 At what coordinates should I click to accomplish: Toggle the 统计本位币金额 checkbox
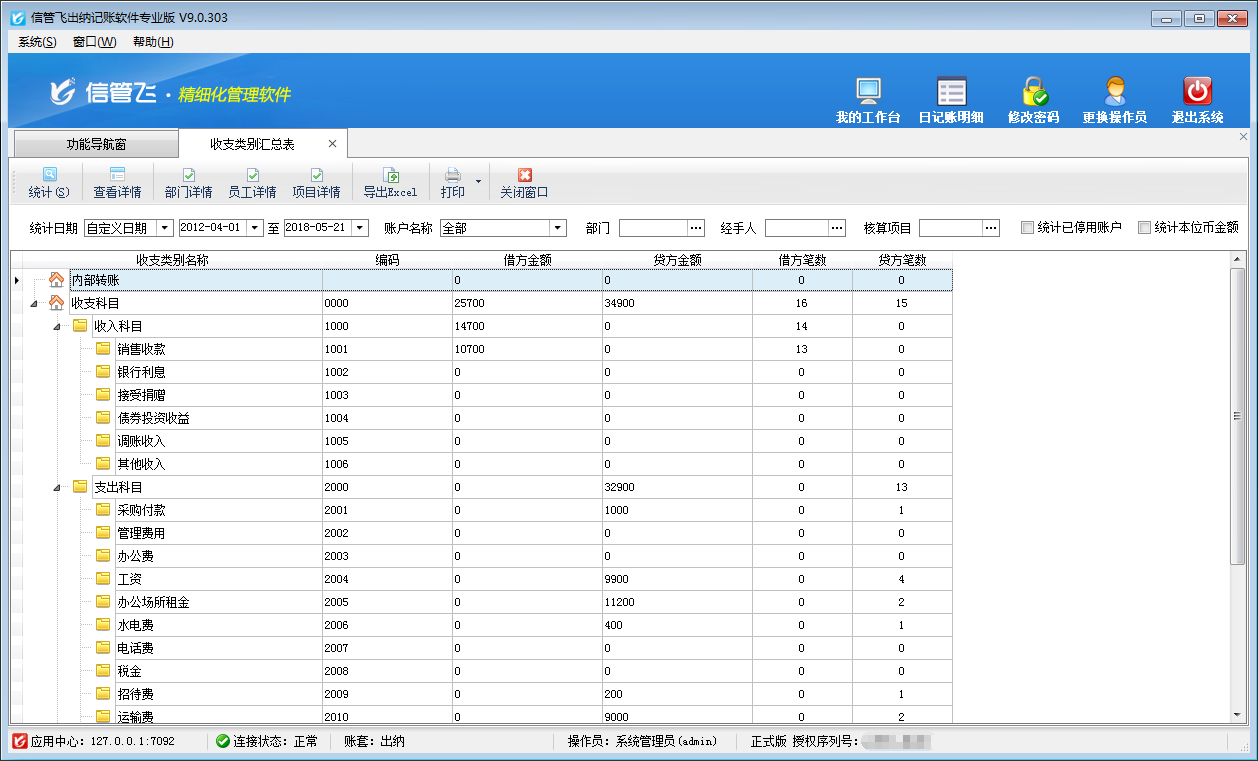tap(1144, 228)
